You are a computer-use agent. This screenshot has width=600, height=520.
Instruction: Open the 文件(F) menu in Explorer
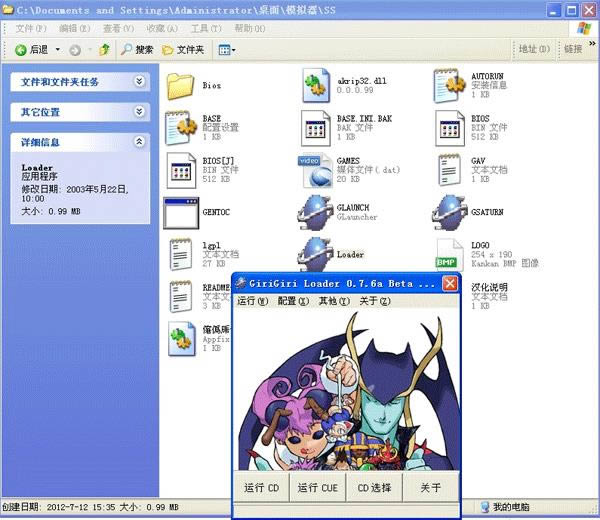pyautogui.click(x=31, y=29)
